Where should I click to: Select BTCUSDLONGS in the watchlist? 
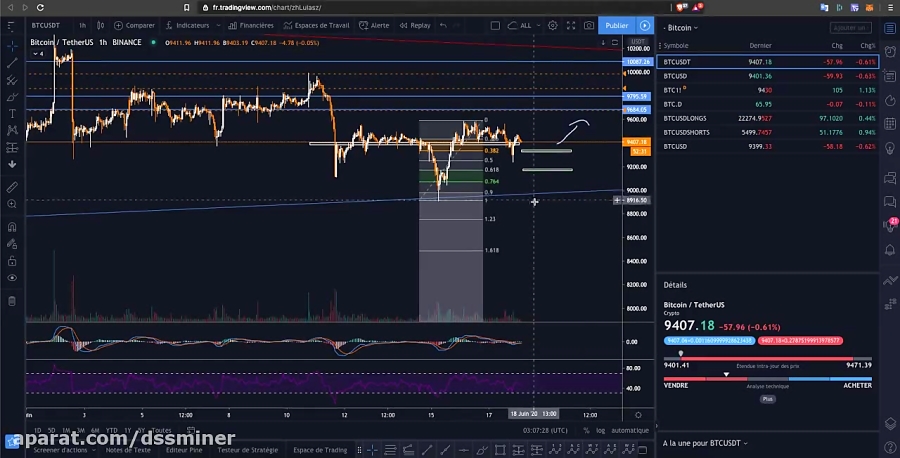(x=768, y=118)
